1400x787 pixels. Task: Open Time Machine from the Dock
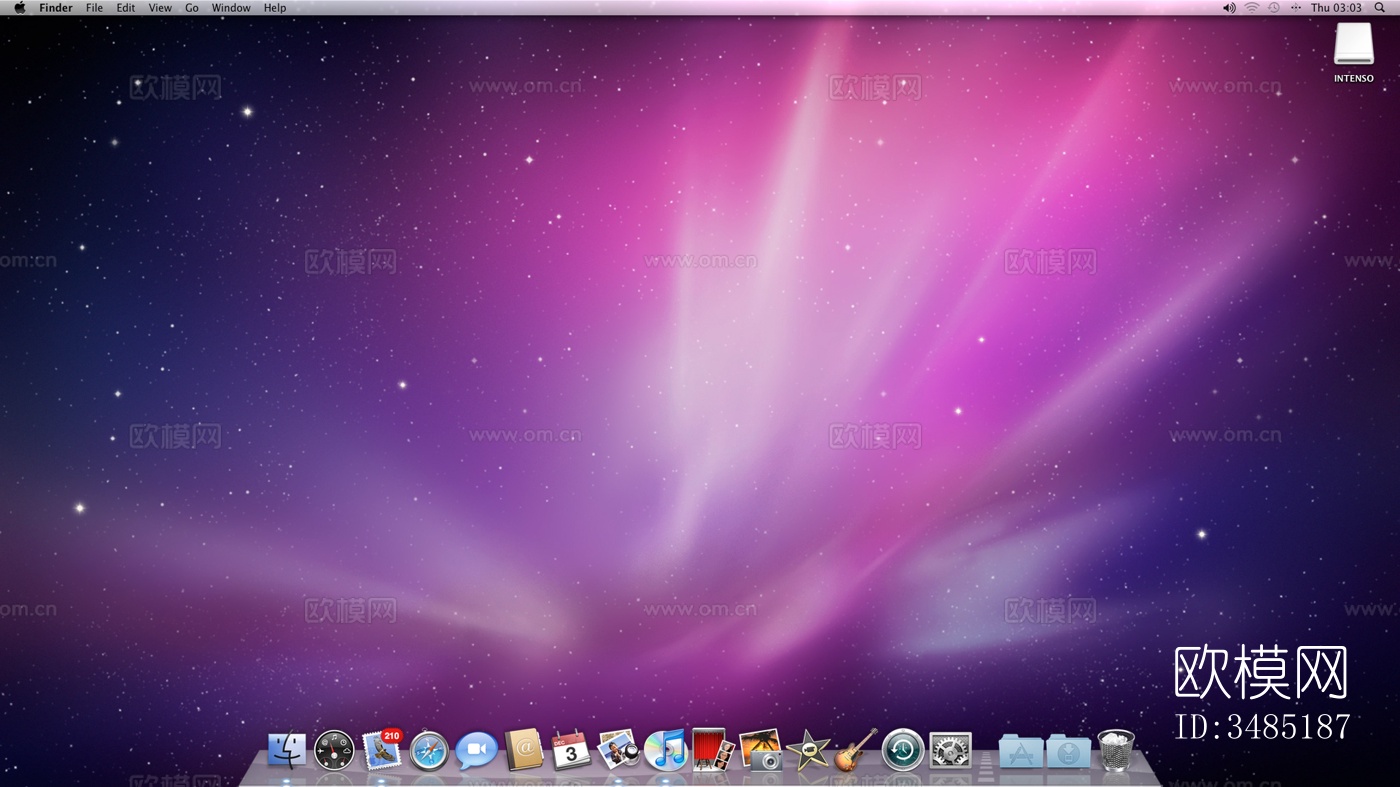pyautogui.click(x=903, y=750)
